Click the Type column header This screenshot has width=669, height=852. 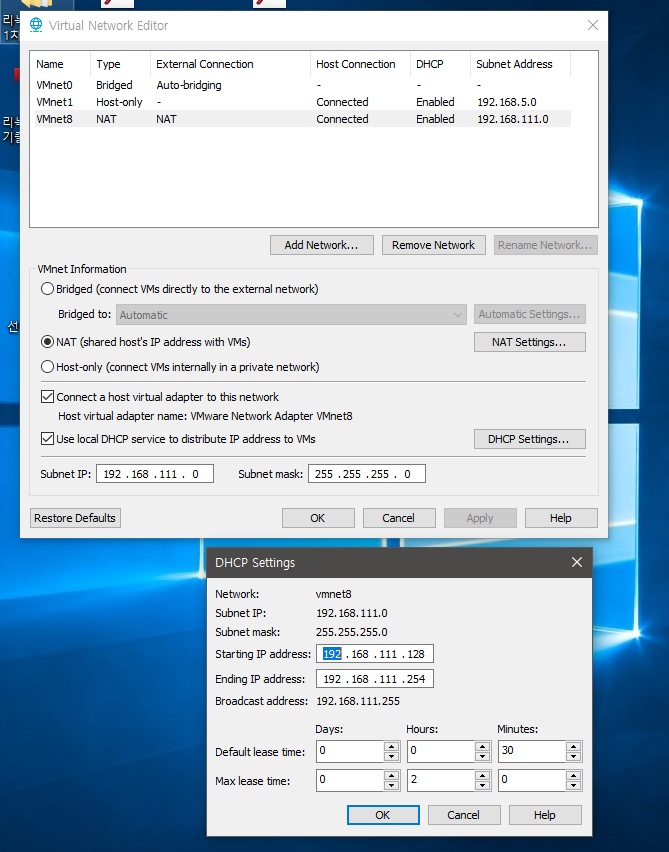click(x=120, y=64)
